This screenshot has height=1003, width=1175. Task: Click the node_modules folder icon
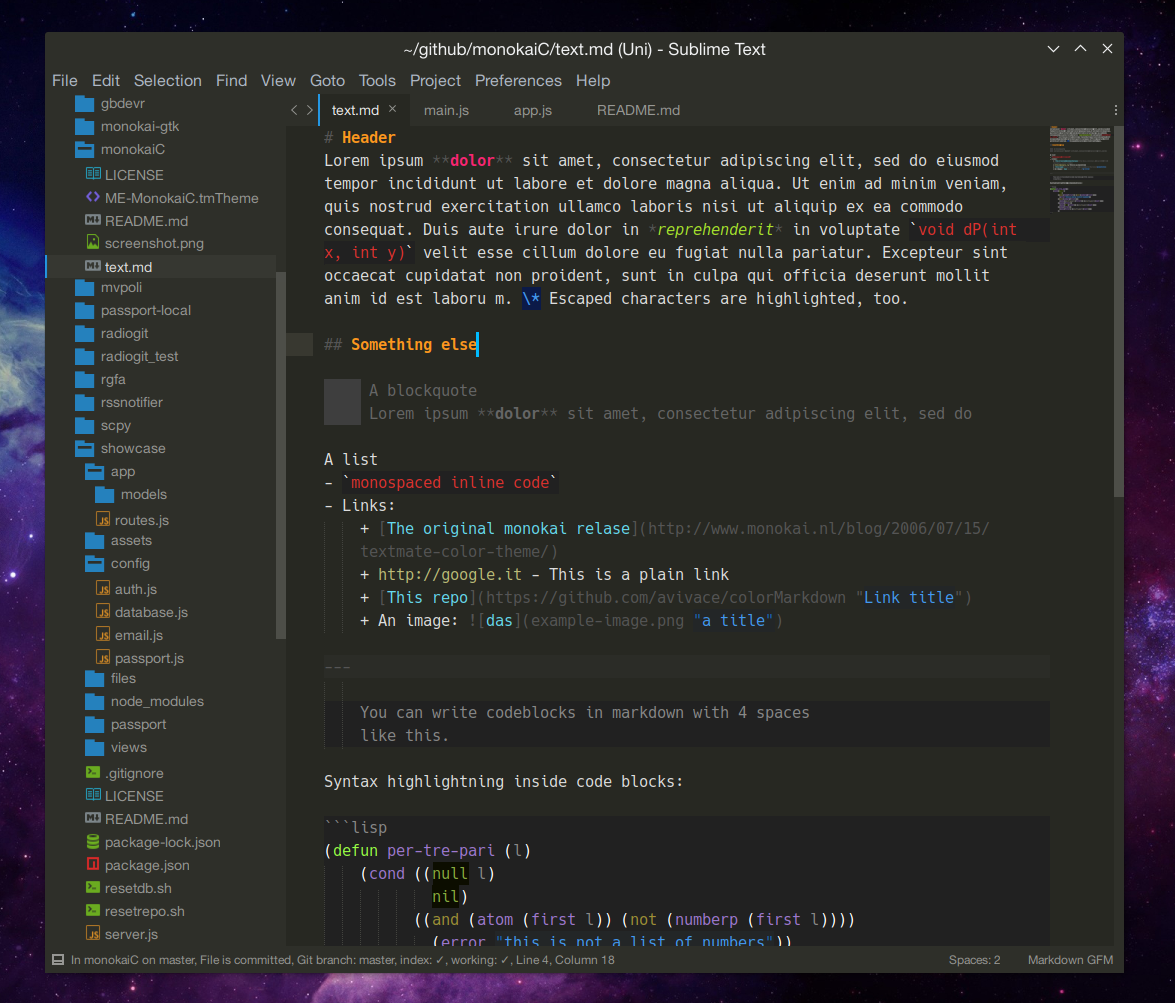coord(94,702)
